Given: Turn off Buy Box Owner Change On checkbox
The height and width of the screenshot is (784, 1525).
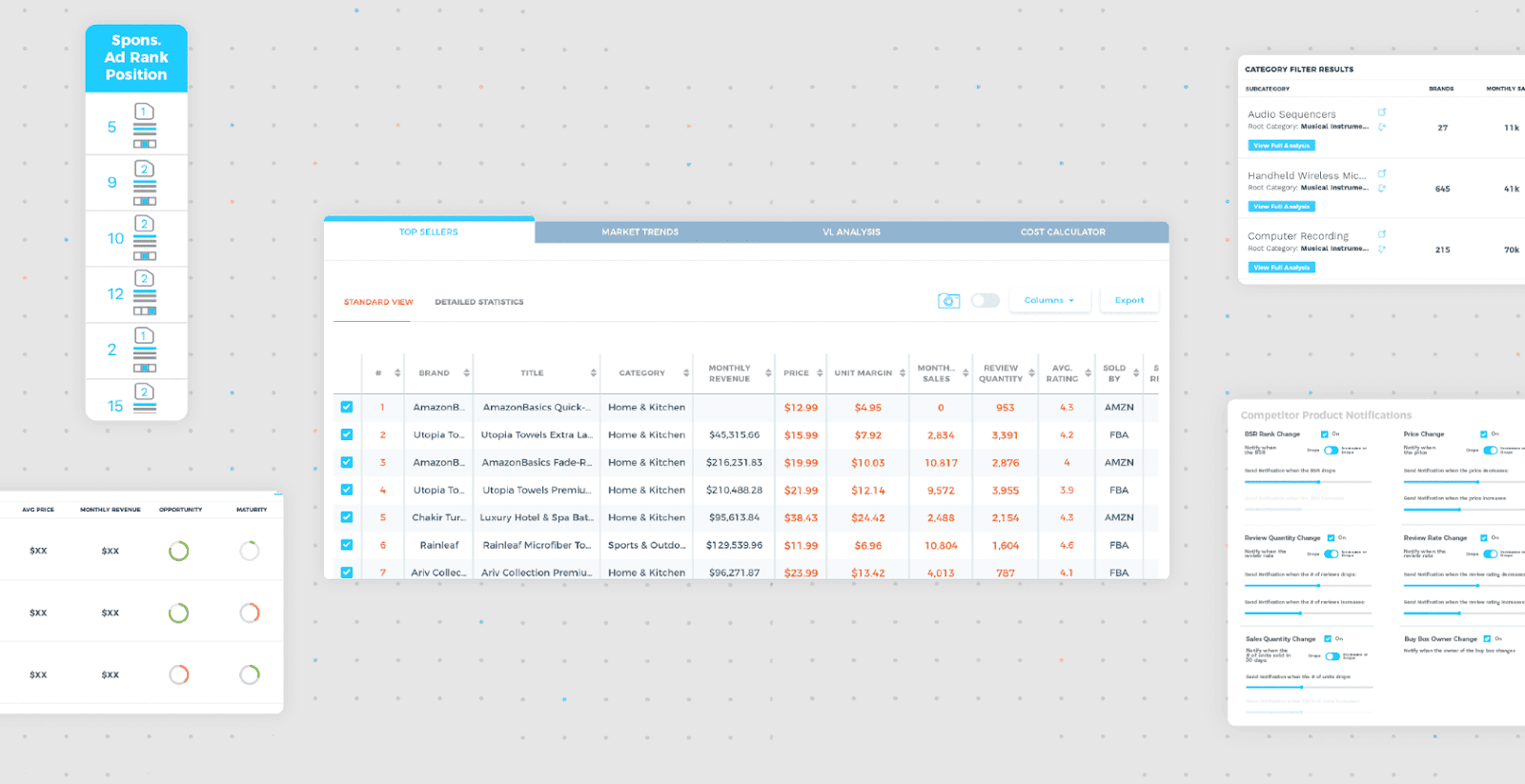Looking at the screenshot, I should [x=1487, y=639].
